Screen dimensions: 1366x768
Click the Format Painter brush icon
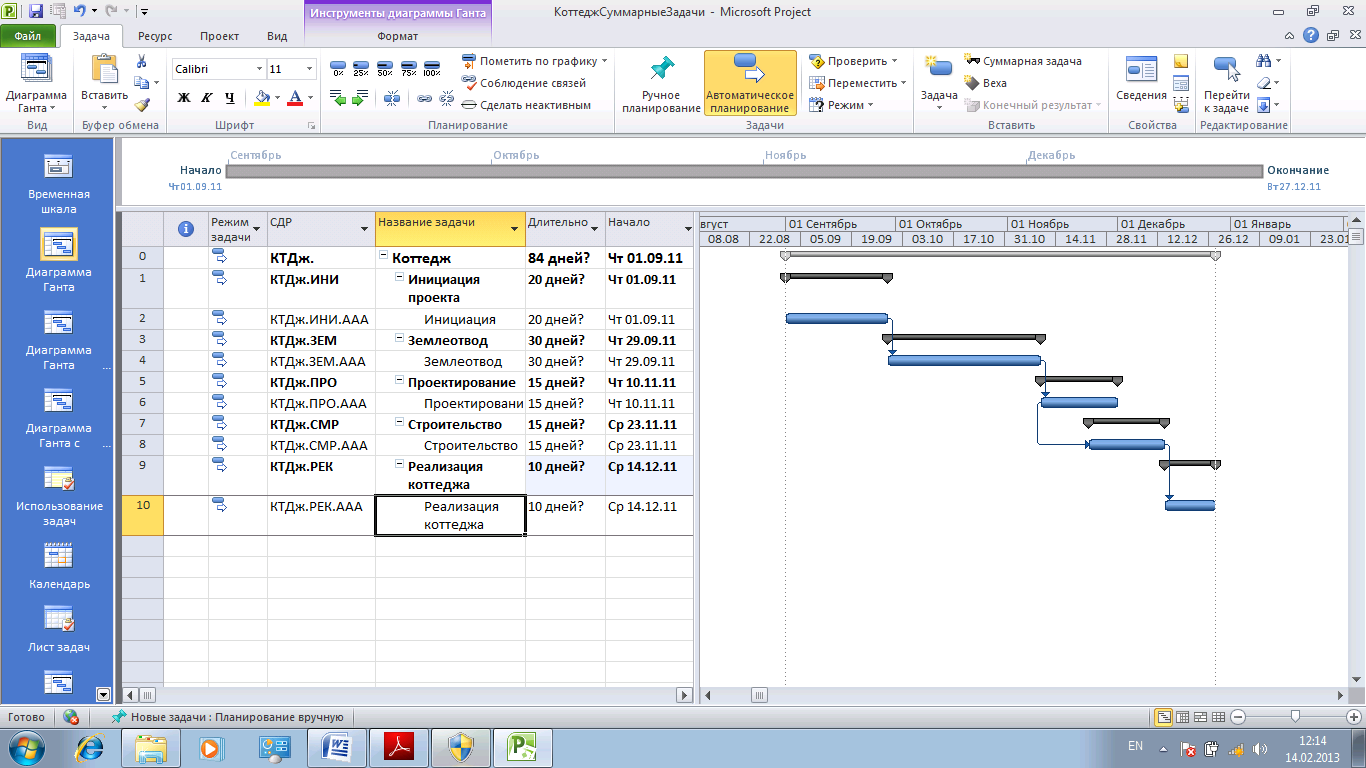tap(142, 103)
